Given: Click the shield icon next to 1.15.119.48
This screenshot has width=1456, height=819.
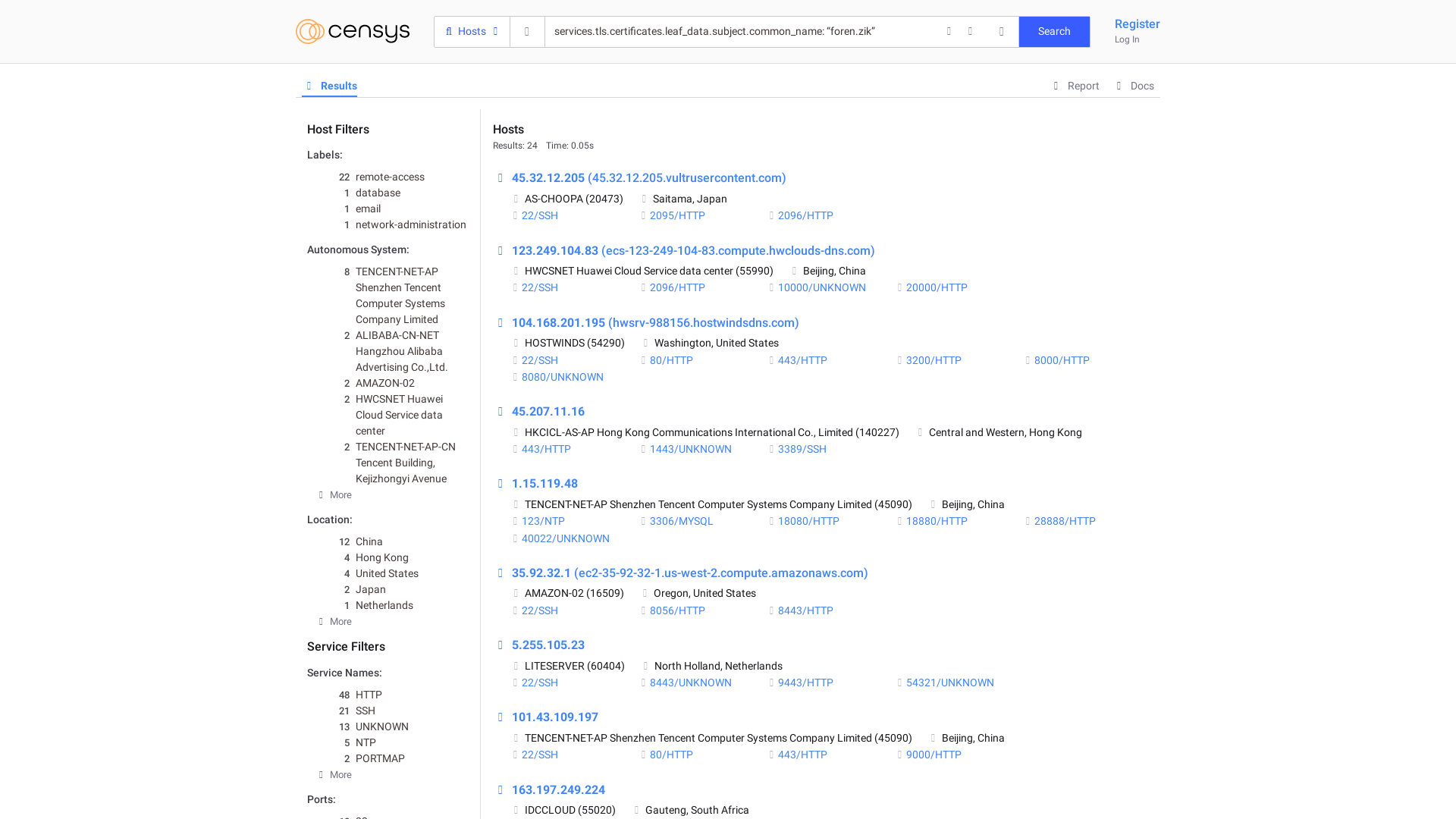Looking at the screenshot, I should [x=499, y=484].
